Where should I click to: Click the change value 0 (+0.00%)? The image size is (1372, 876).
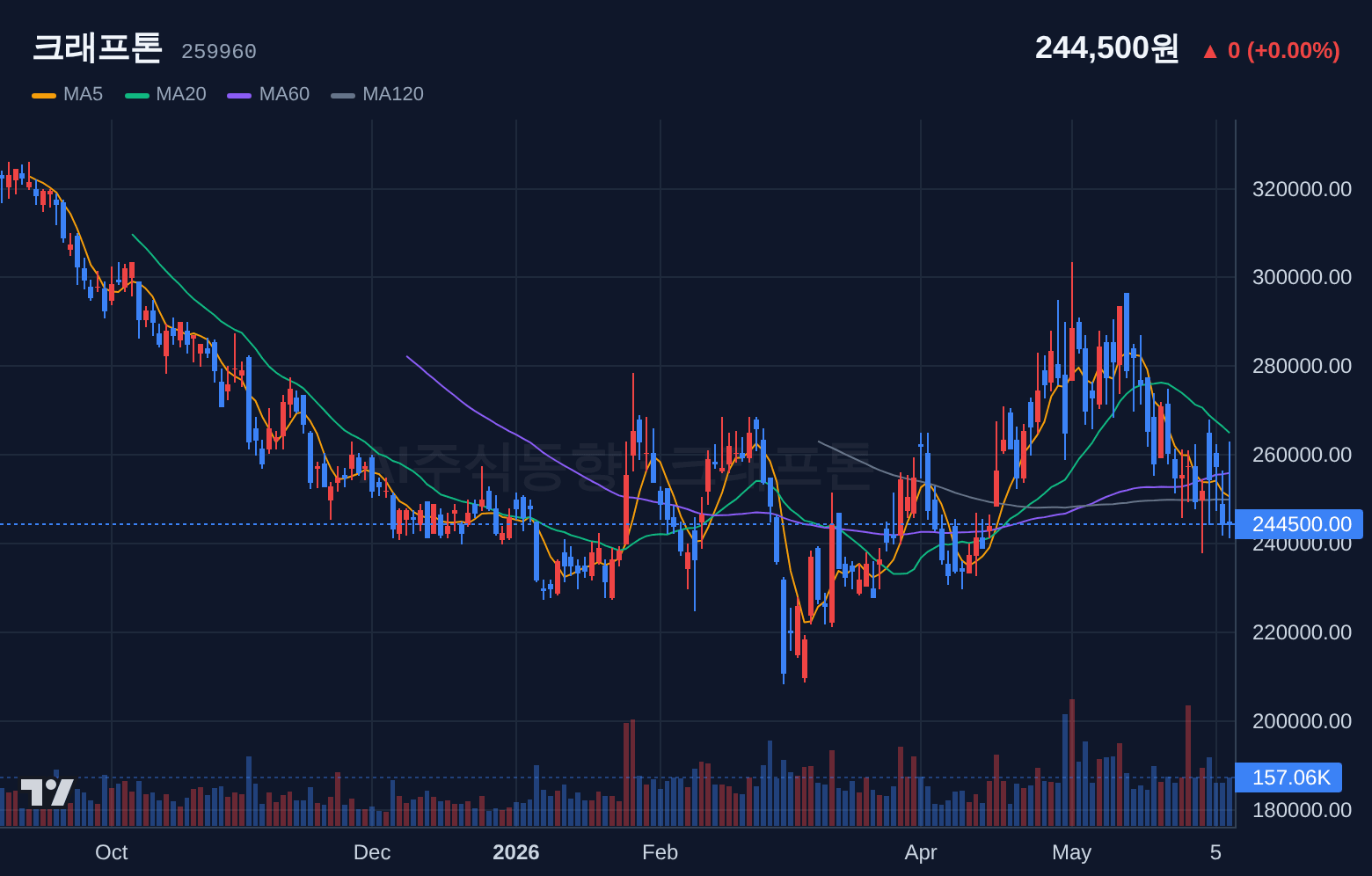tap(1284, 50)
